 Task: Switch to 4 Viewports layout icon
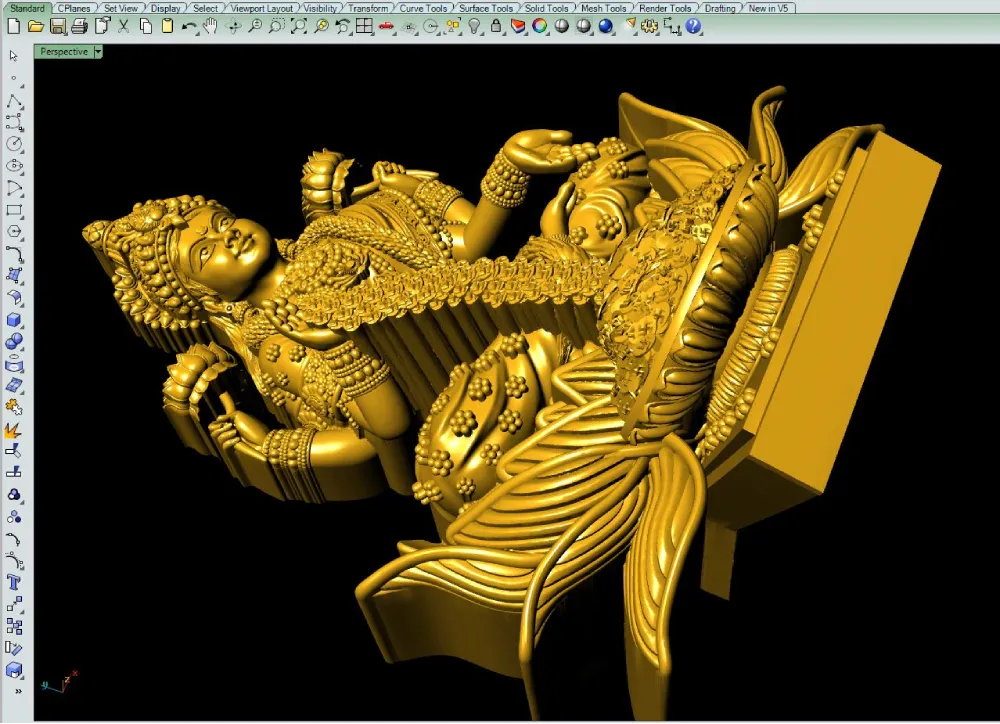tap(364, 26)
